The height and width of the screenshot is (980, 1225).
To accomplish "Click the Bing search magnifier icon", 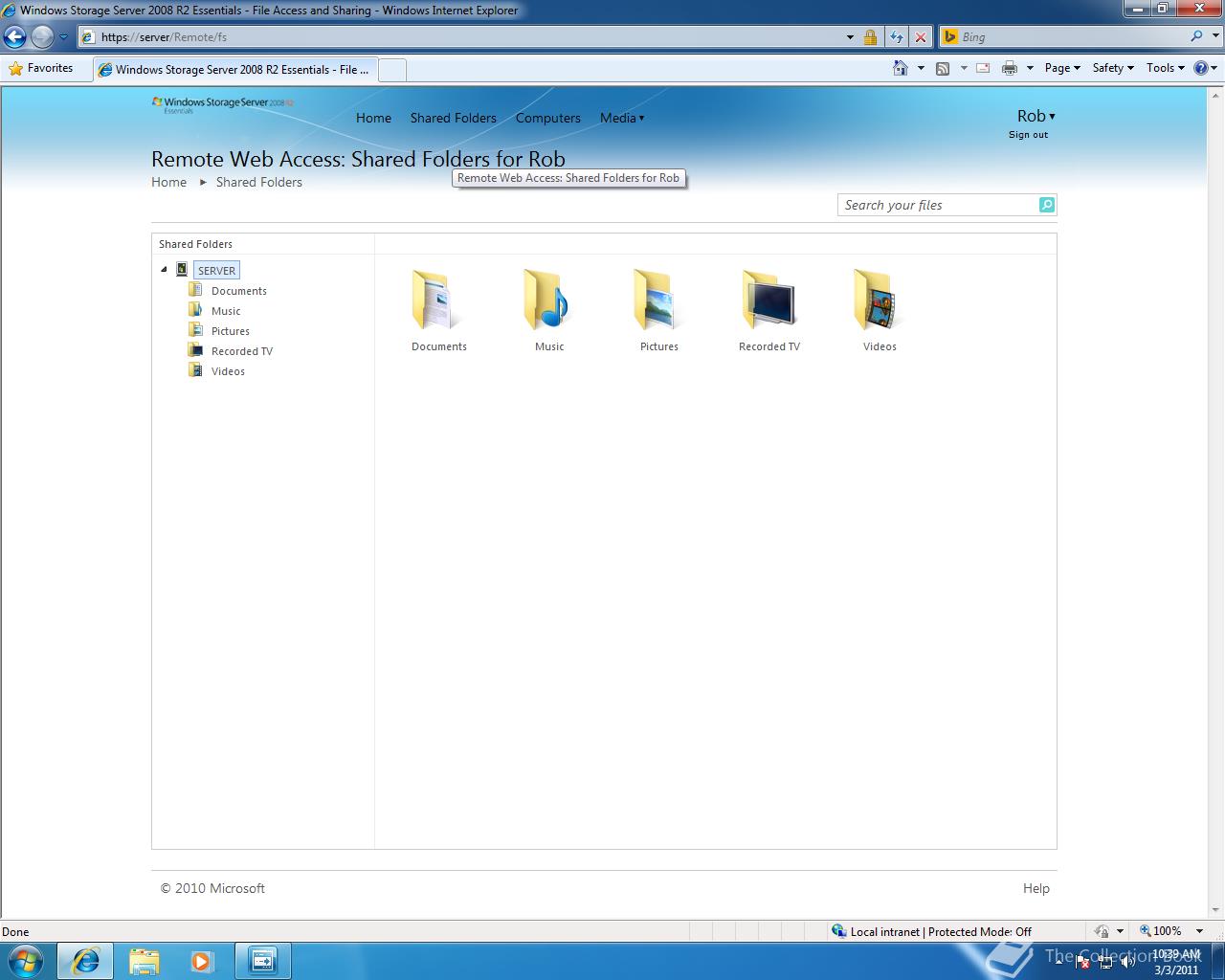I will [1197, 36].
